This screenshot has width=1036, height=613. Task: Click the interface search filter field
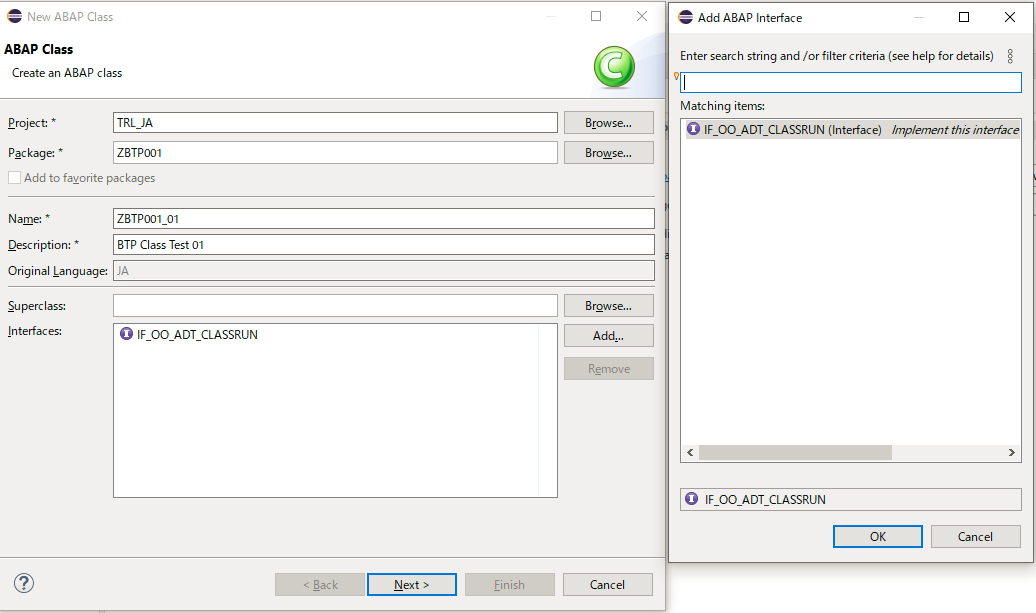(x=850, y=82)
